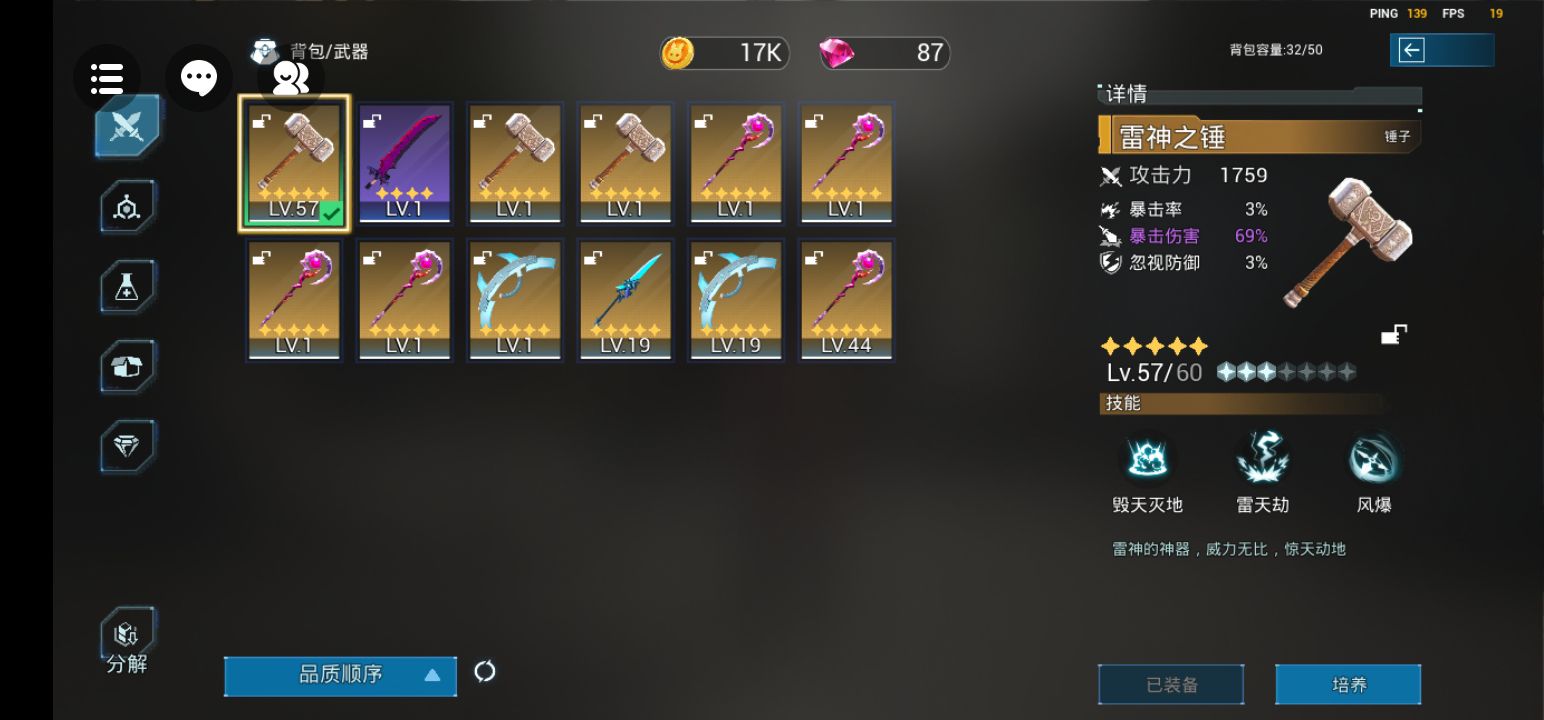Open the diamond gems category
The image size is (1544, 720).
pos(127,446)
